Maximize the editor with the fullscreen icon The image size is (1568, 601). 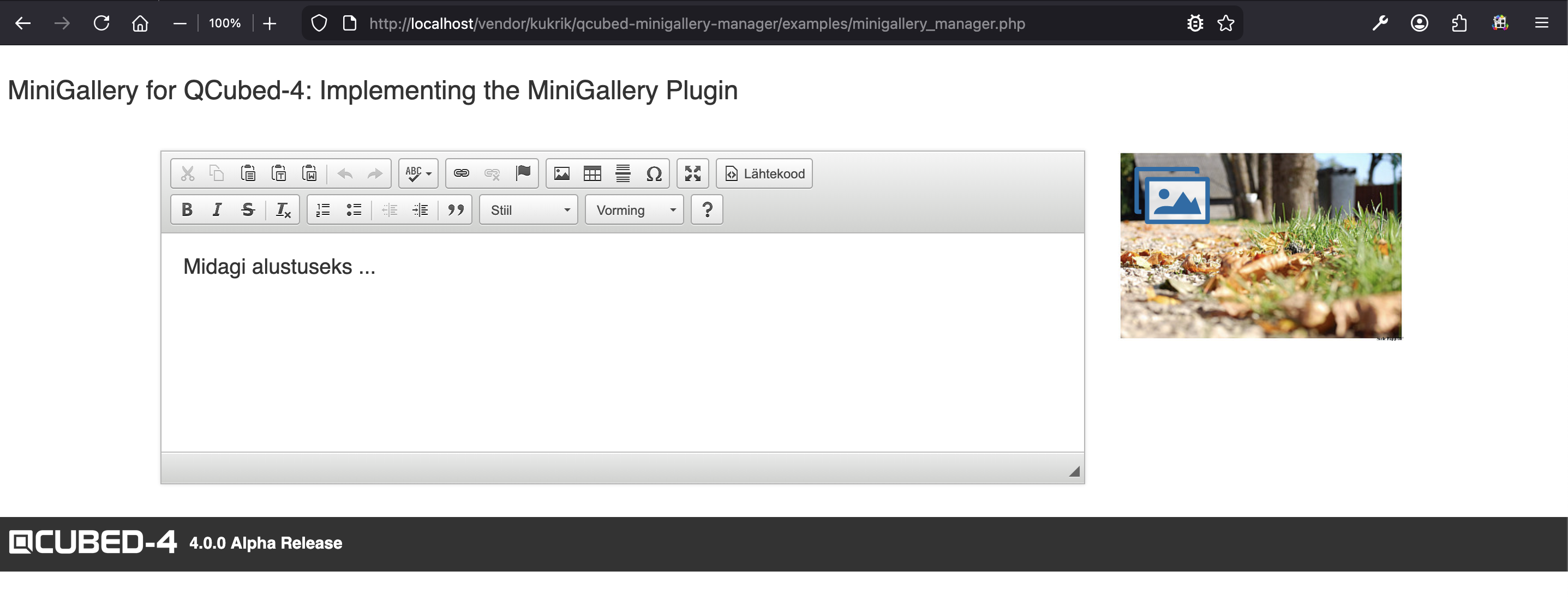point(693,173)
